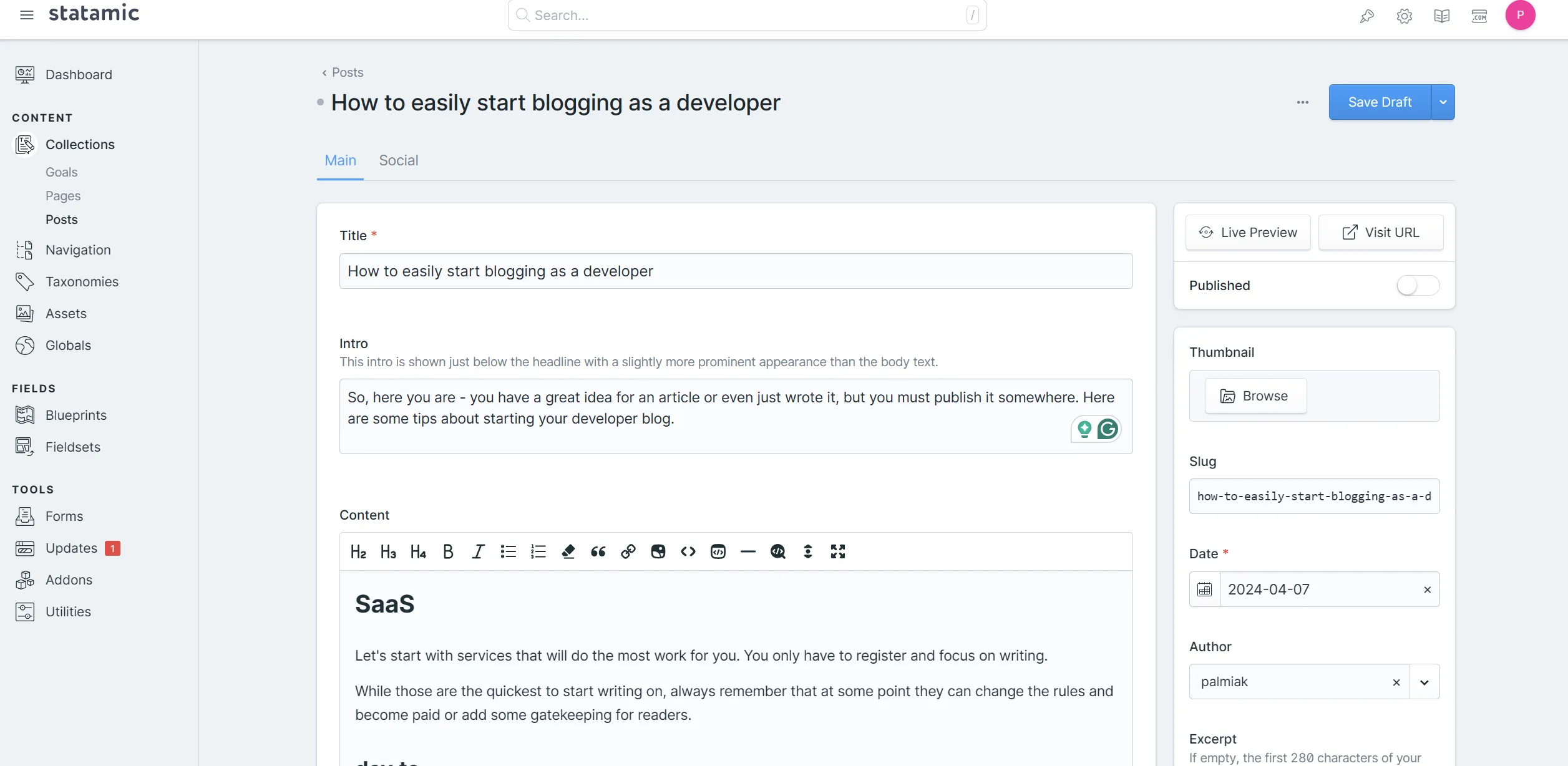Open the three-dot entry options menu
Screen dimensions: 1568x766
(x=1303, y=102)
